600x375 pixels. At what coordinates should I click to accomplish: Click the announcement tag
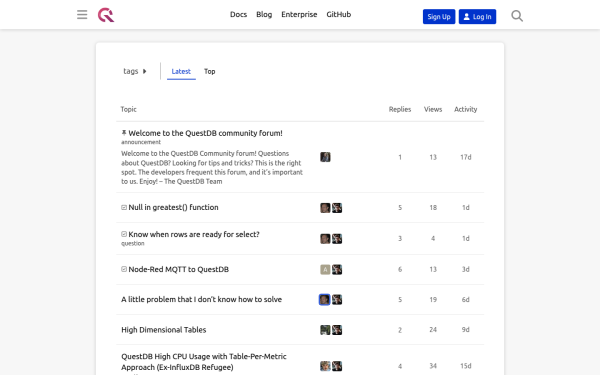(141, 142)
